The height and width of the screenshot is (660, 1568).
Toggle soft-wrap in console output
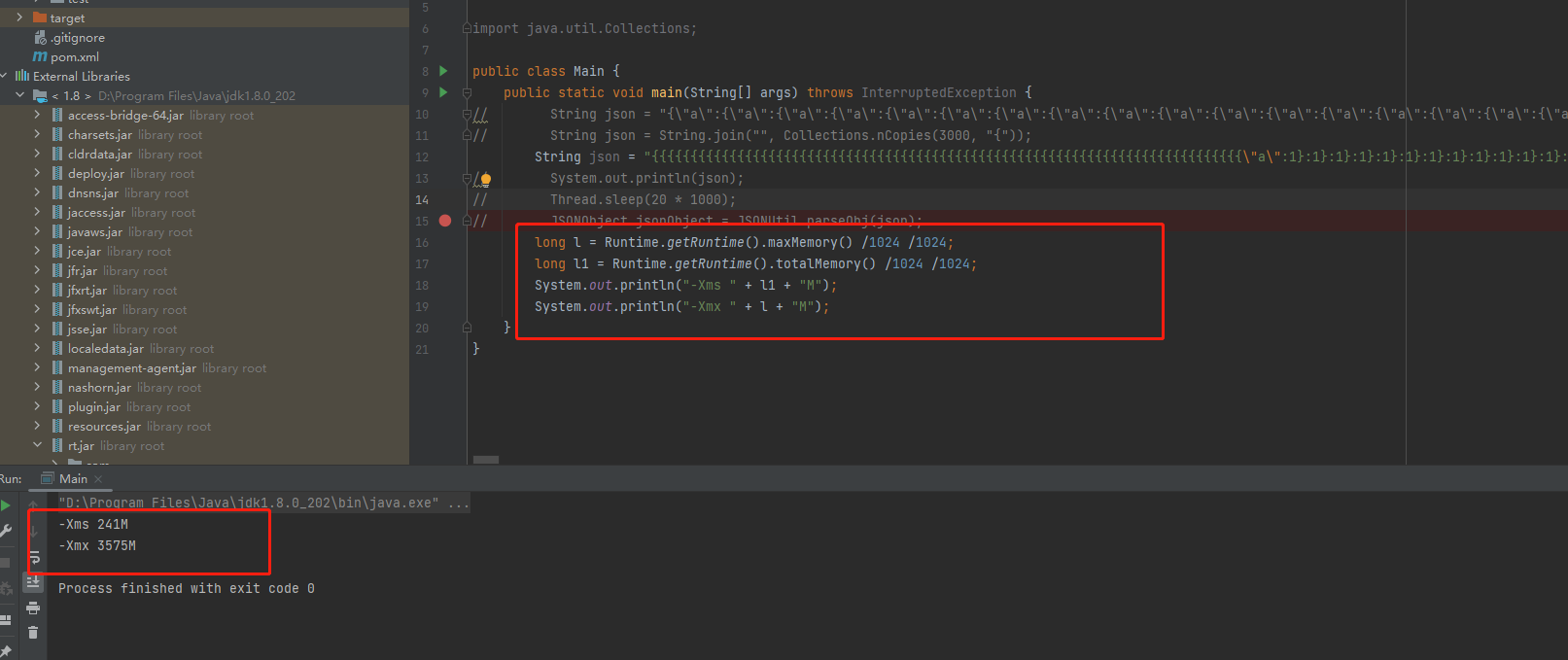(33, 558)
